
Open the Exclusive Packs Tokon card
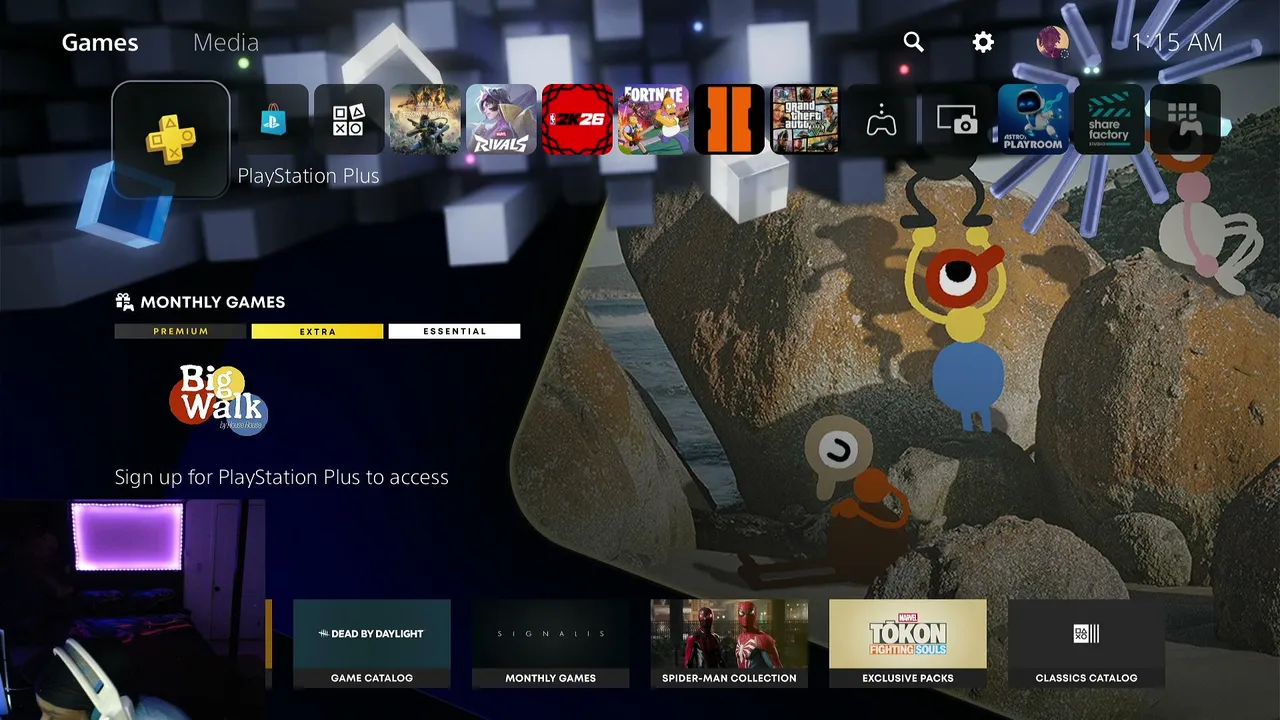pyautogui.click(x=908, y=644)
